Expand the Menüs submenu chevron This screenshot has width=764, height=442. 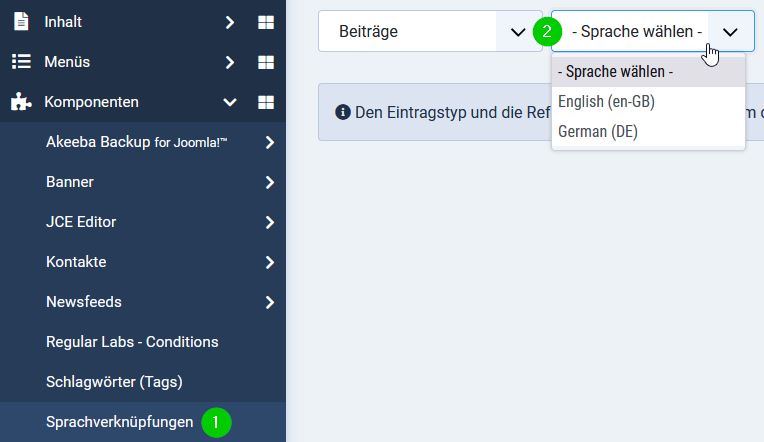tap(230, 62)
